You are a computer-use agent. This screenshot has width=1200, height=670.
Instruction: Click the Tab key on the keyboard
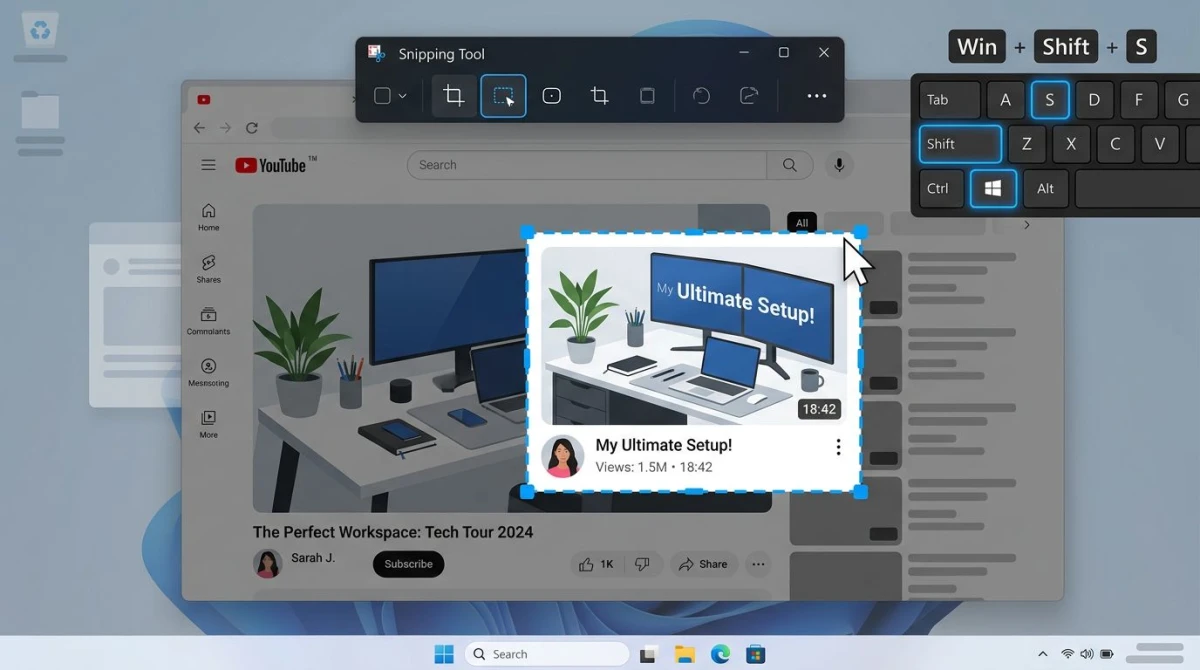coord(950,100)
